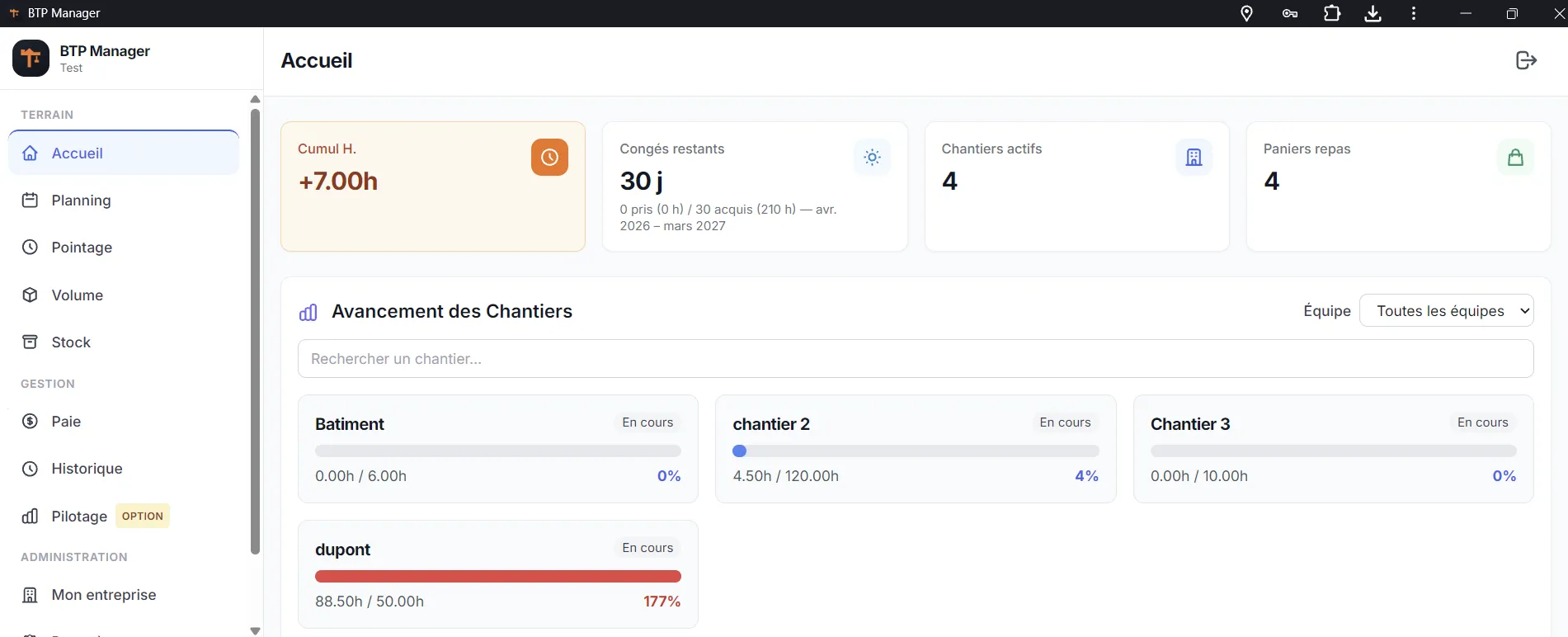
Task: Open the Batiment chantier card title
Action: 350,424
